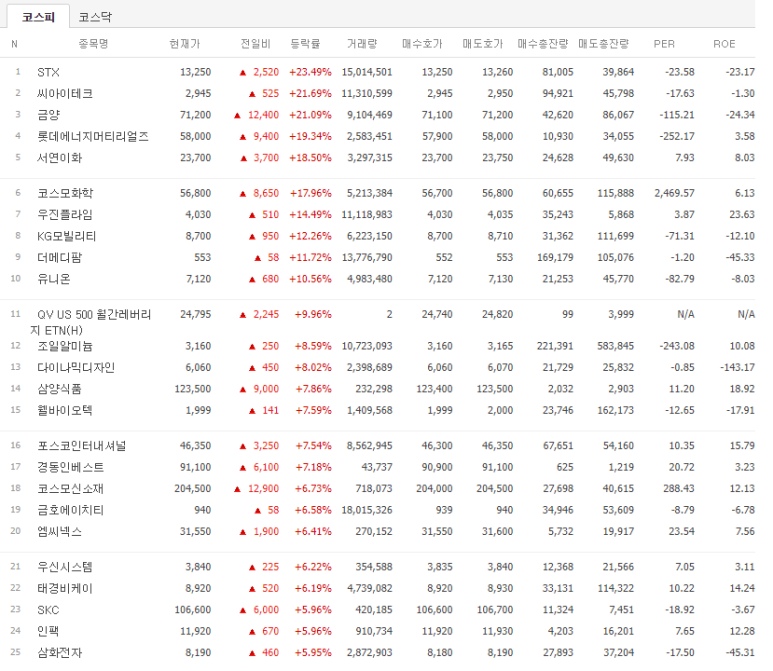Screen dimensions: 773x671
Task: Select 코스모화학 PER value 2,469.57
Action: click(x=674, y=193)
